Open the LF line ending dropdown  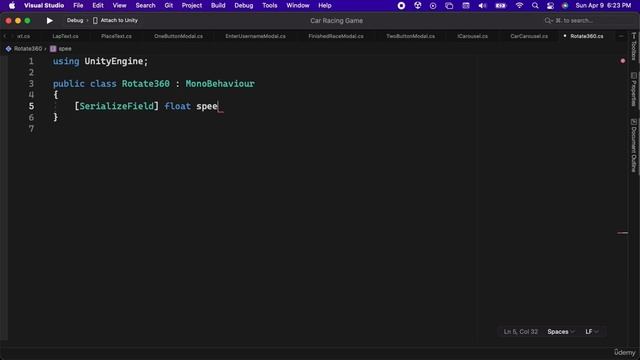coord(591,332)
